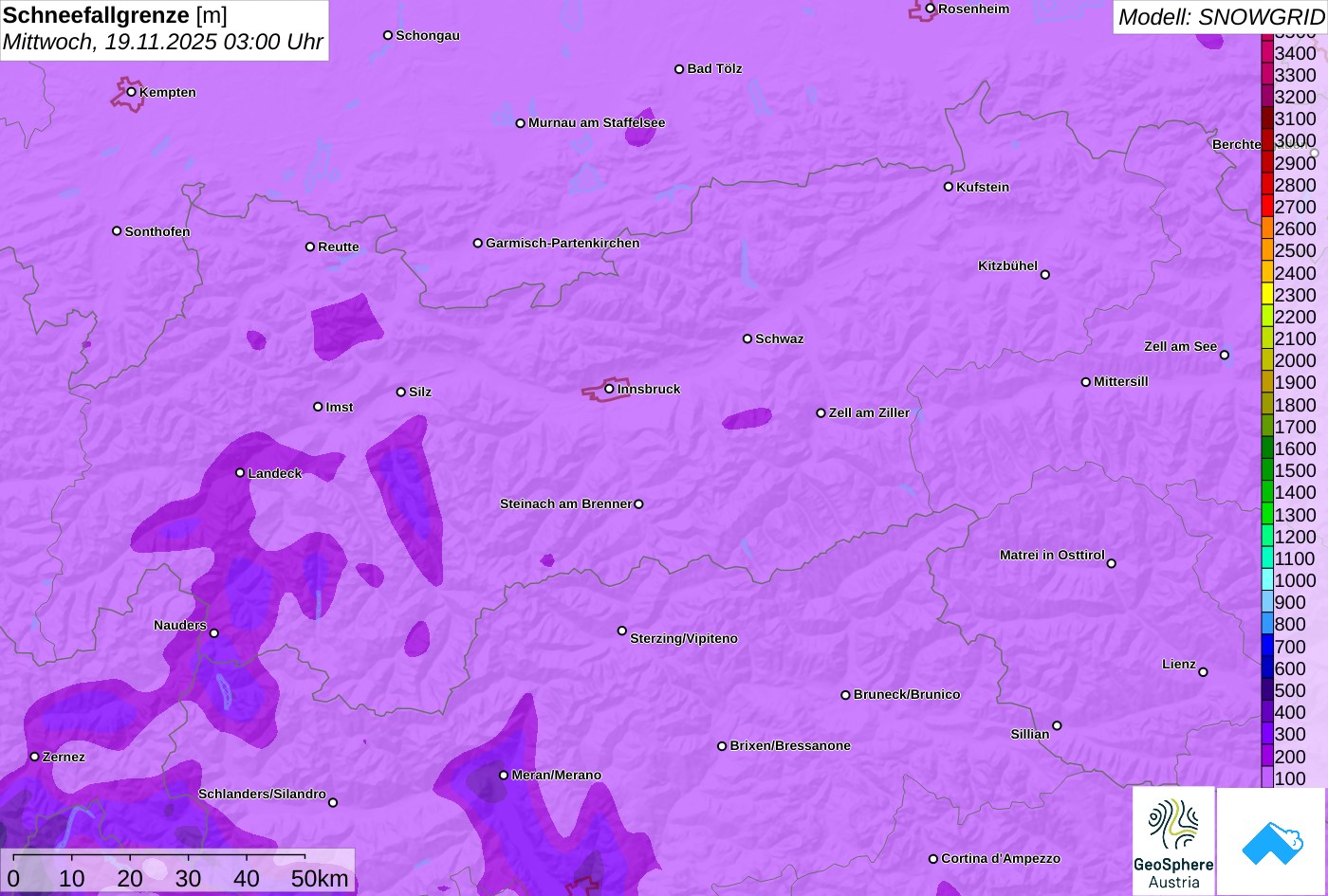Click the Landeck location dot
The height and width of the screenshot is (896, 1328).
coord(240,473)
